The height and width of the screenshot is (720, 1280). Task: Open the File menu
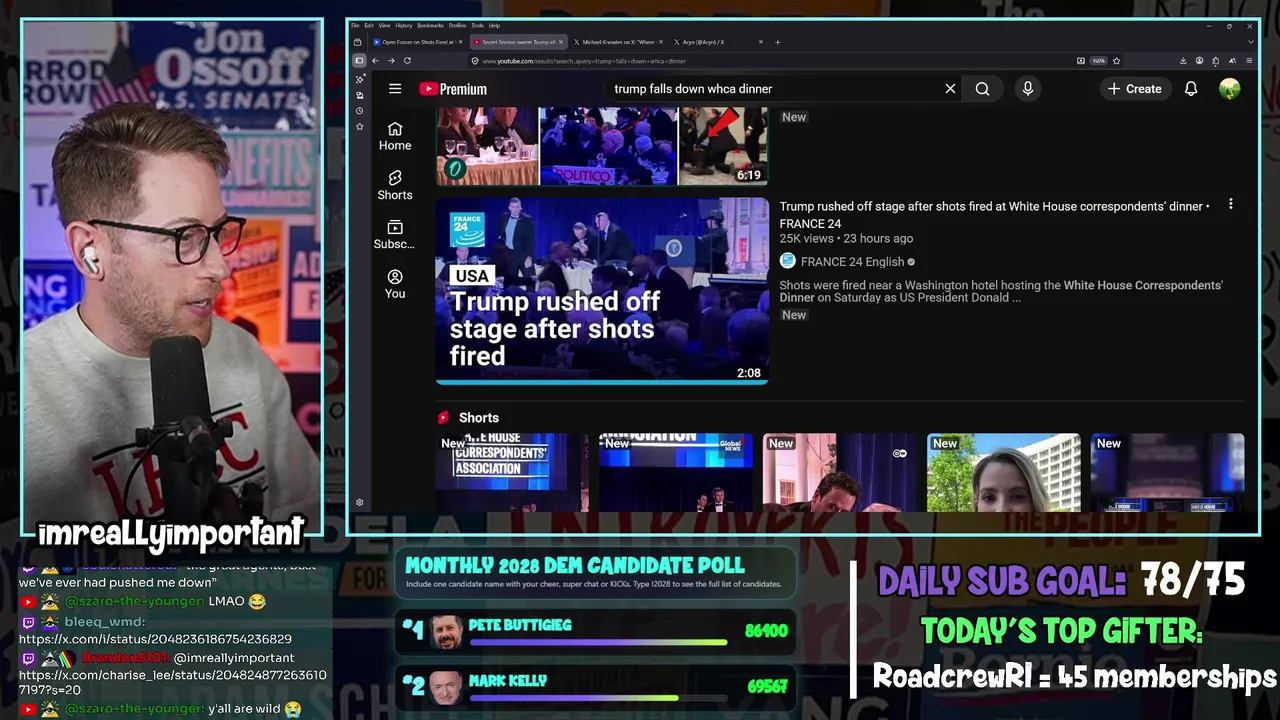pos(356,25)
